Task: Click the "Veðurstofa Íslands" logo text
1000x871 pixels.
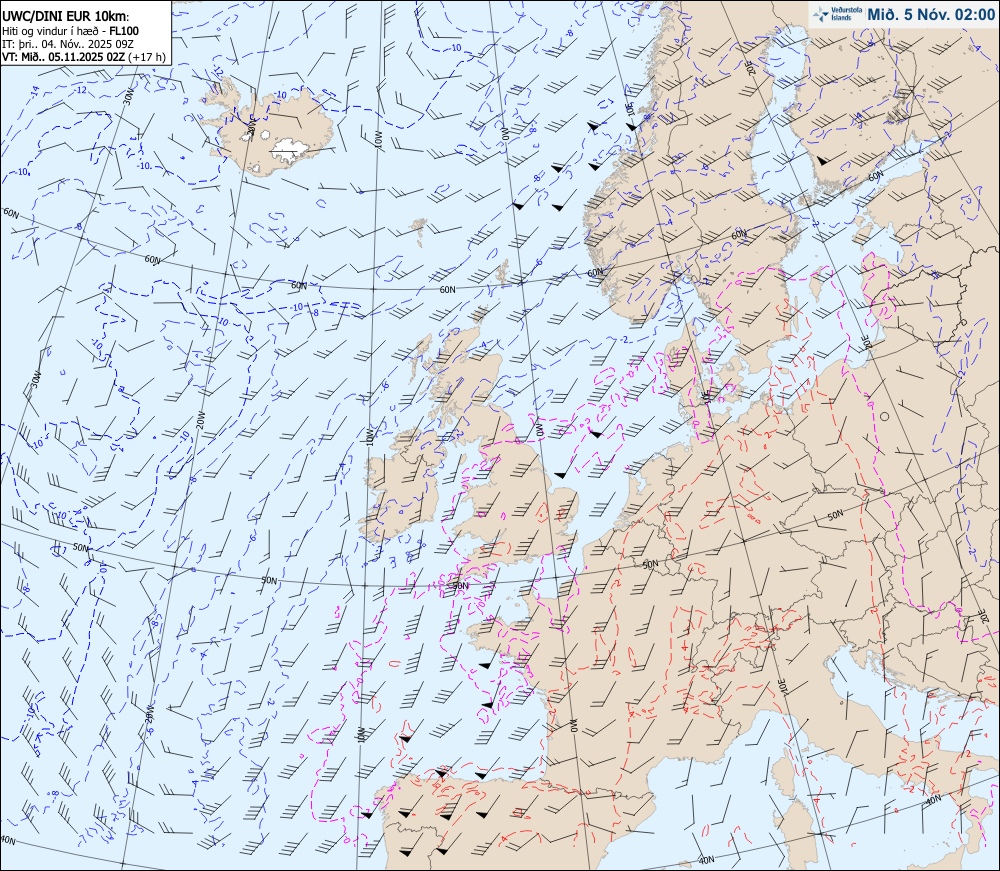Action: pyautogui.click(x=846, y=14)
